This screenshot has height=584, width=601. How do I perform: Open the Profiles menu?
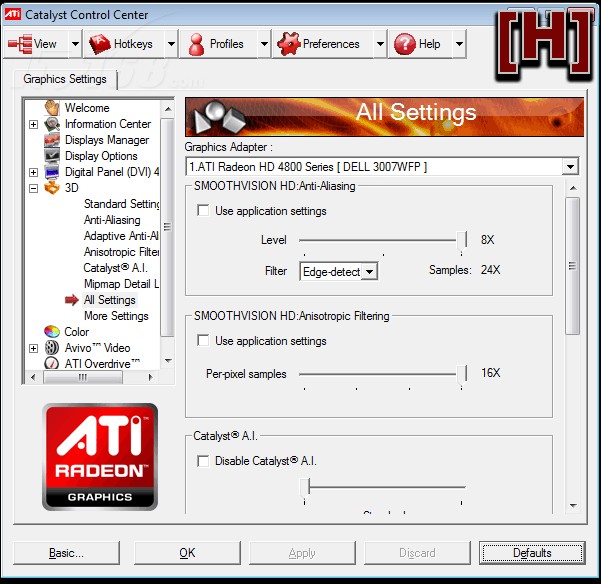[x=219, y=44]
